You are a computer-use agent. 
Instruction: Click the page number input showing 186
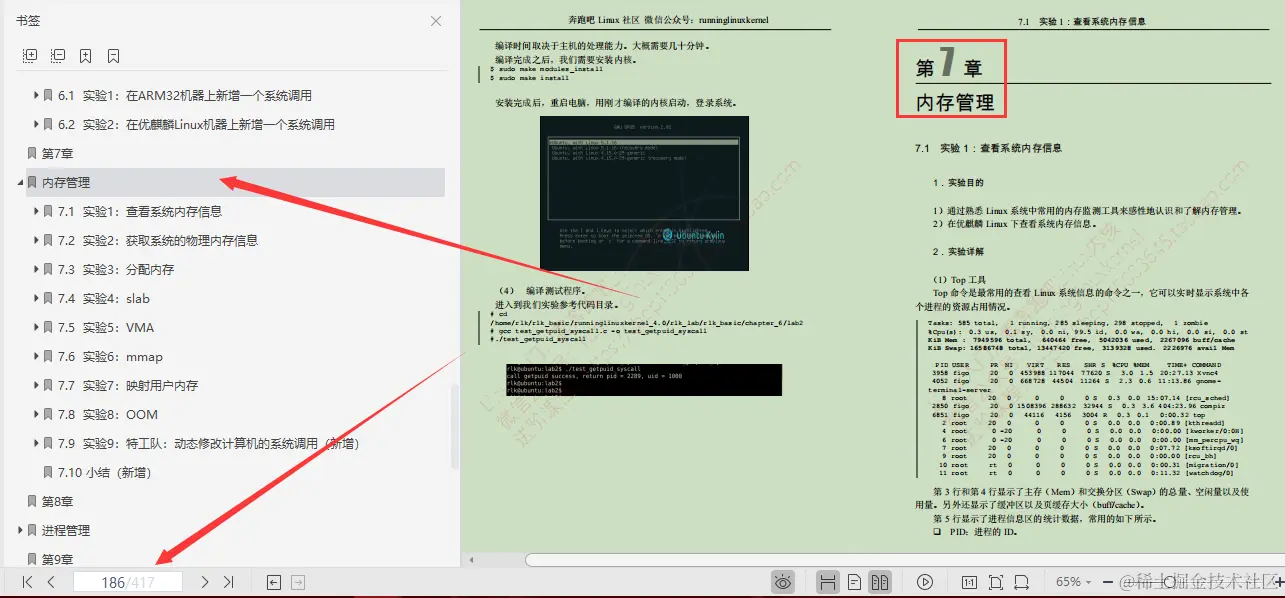(128, 581)
